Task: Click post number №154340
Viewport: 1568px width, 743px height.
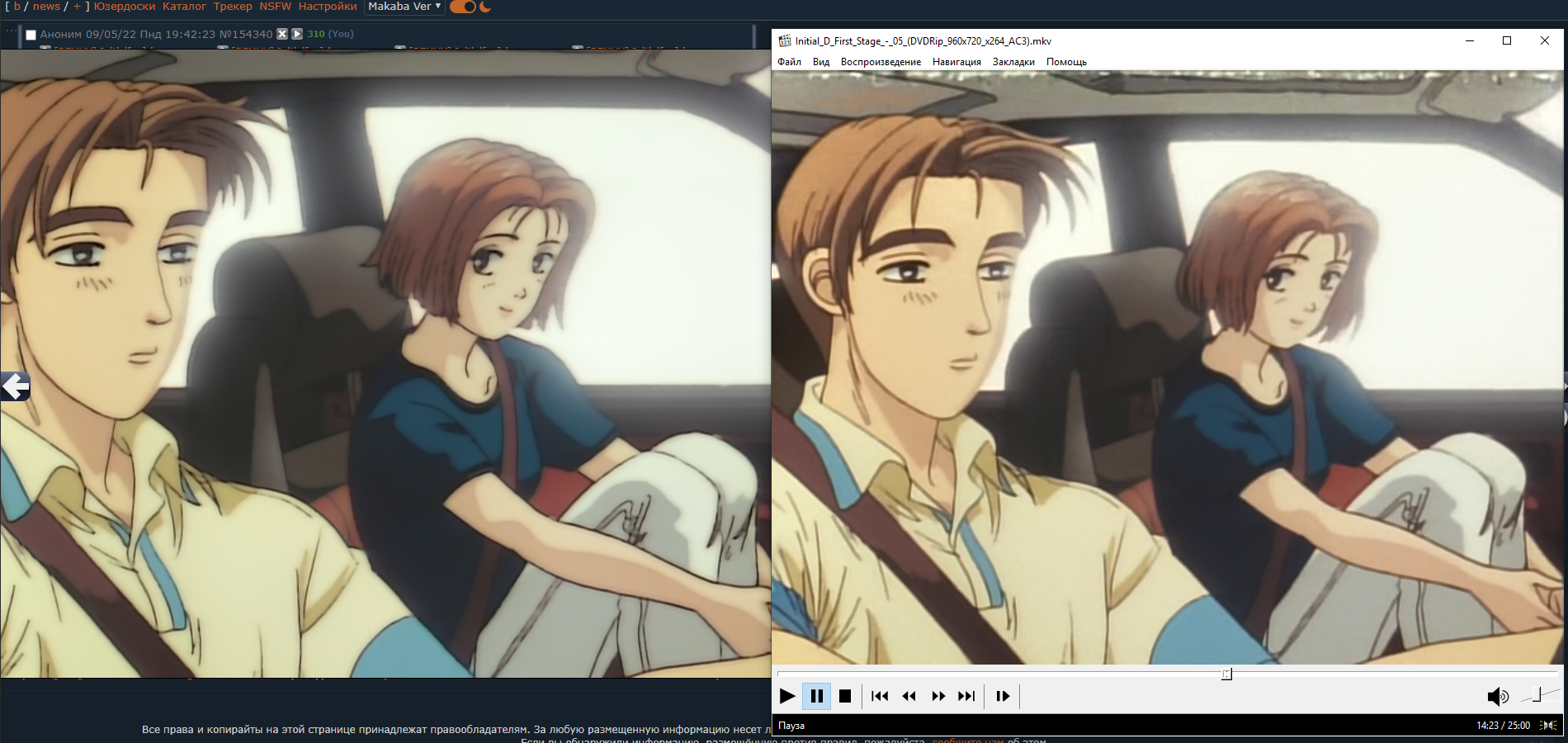Action: (x=246, y=35)
